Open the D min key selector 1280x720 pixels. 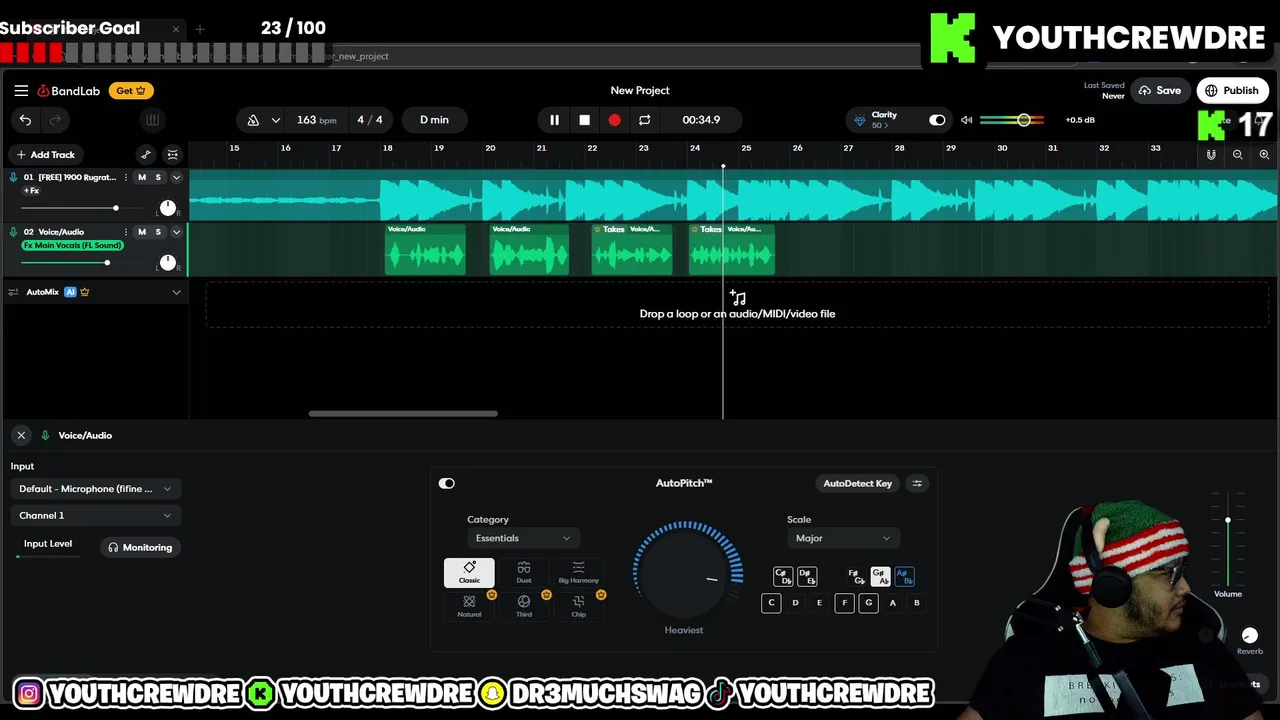point(434,120)
